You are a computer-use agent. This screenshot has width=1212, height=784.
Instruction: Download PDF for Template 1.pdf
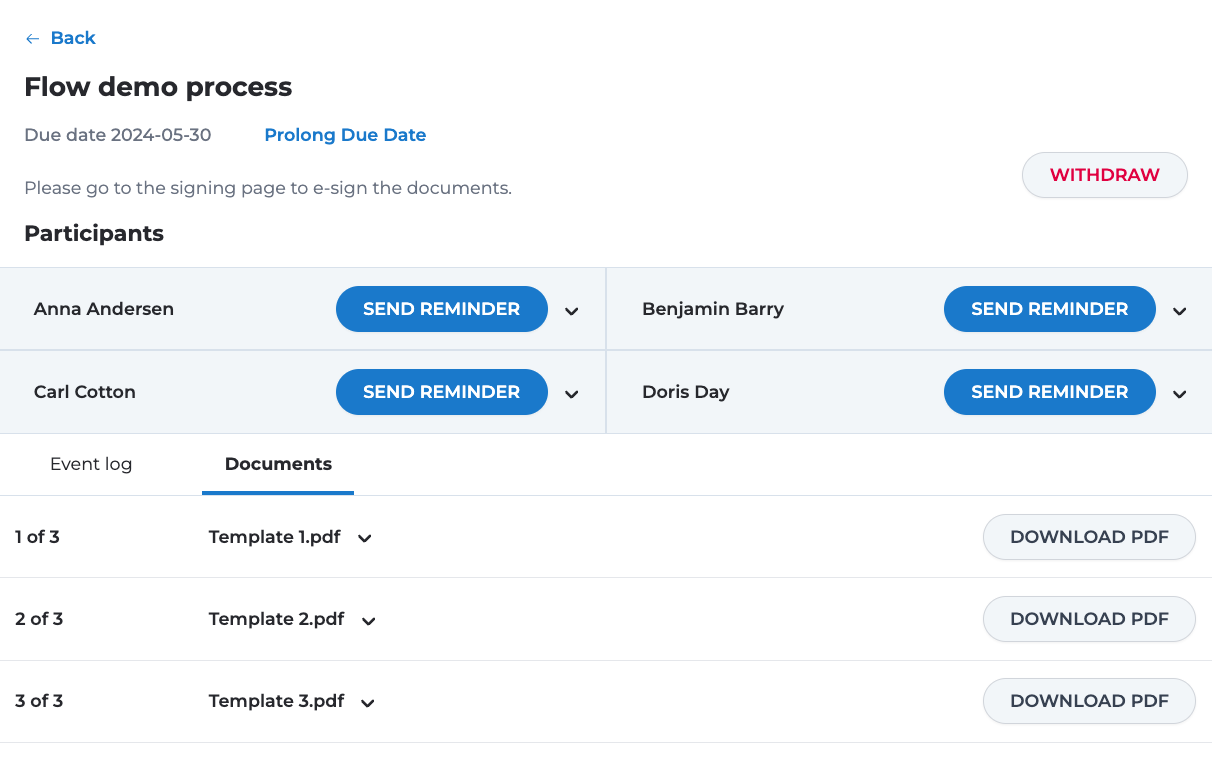(1089, 537)
